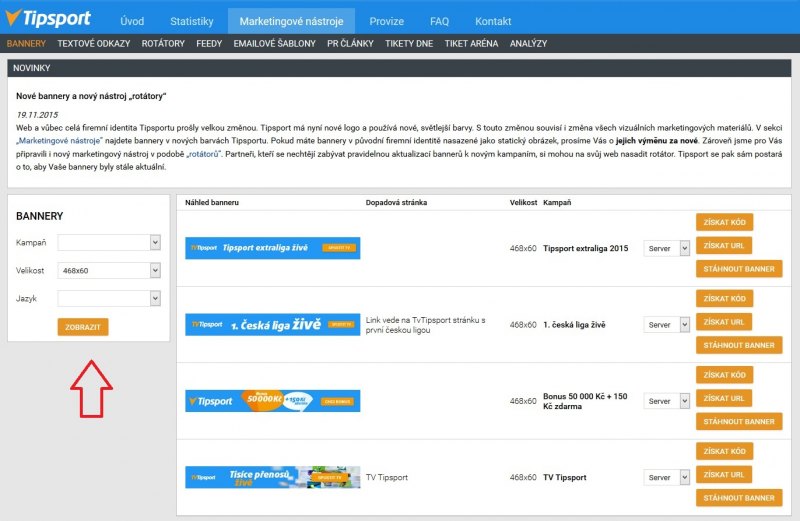Click the bold "TV Tipsport" campaign name

tap(565, 478)
